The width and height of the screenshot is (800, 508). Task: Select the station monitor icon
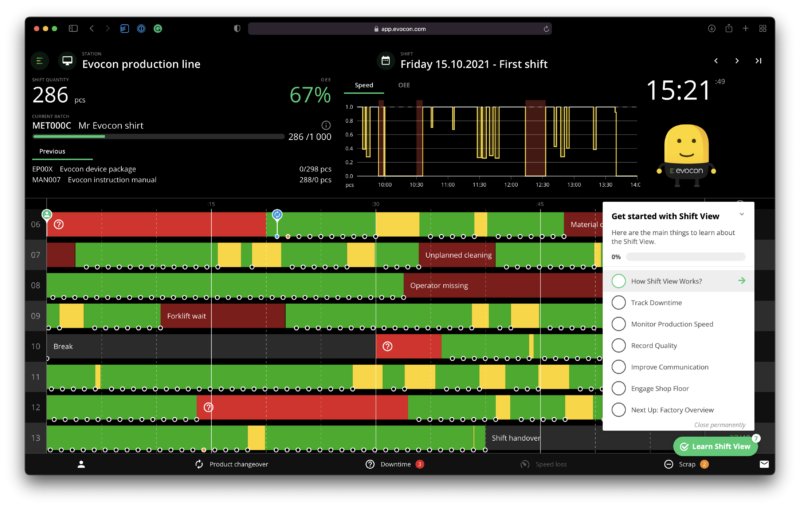pos(67,61)
